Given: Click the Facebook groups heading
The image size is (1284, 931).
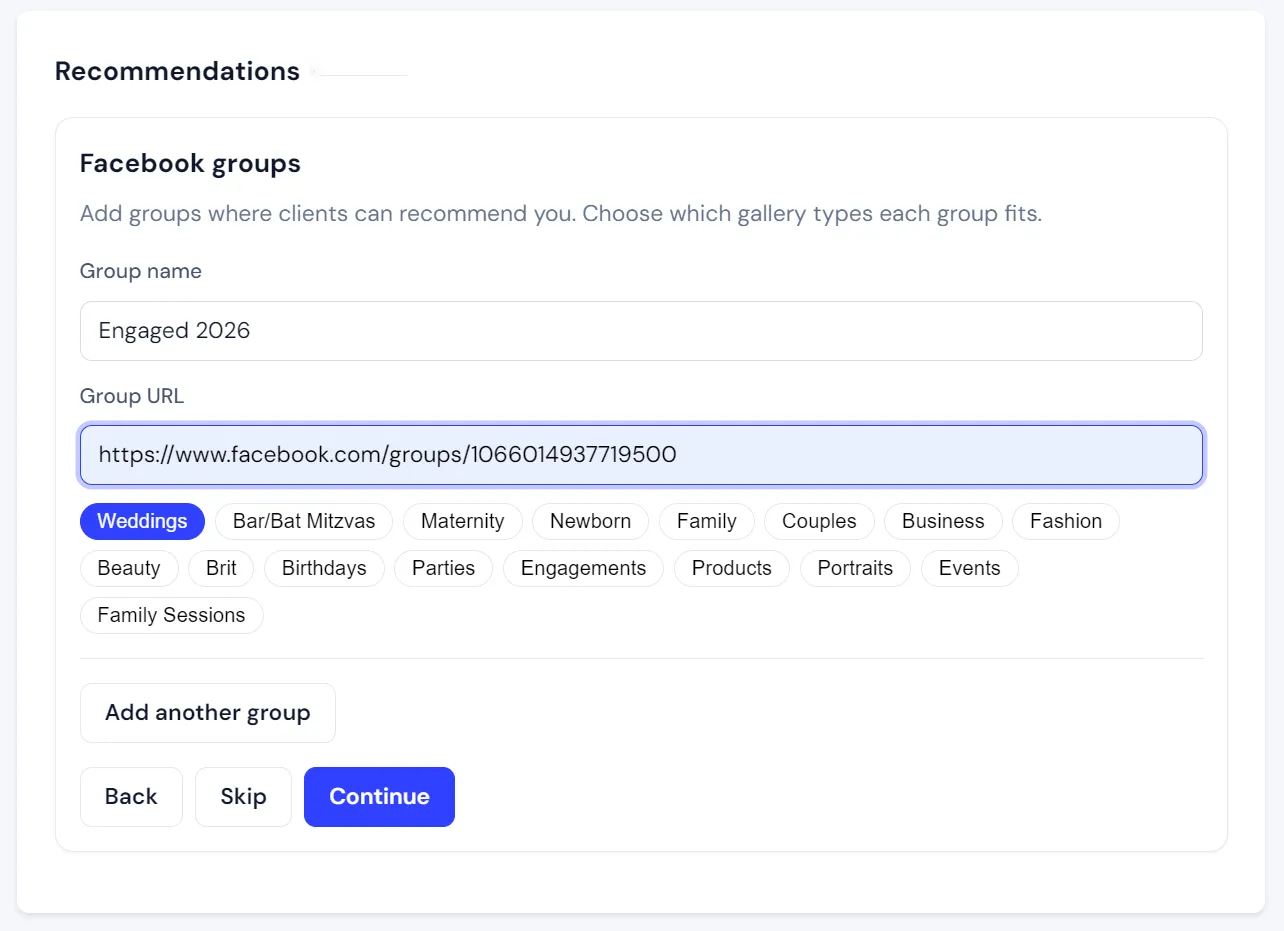Looking at the screenshot, I should (190, 163).
